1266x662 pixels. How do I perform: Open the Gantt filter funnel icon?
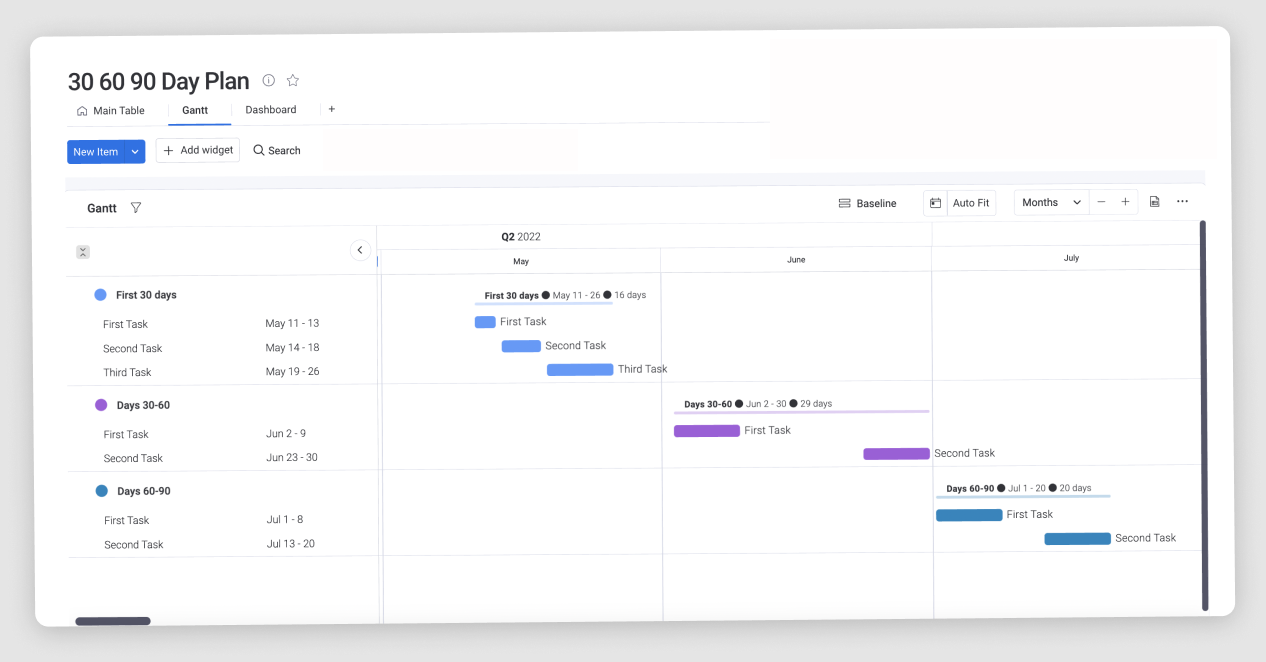pyautogui.click(x=136, y=208)
